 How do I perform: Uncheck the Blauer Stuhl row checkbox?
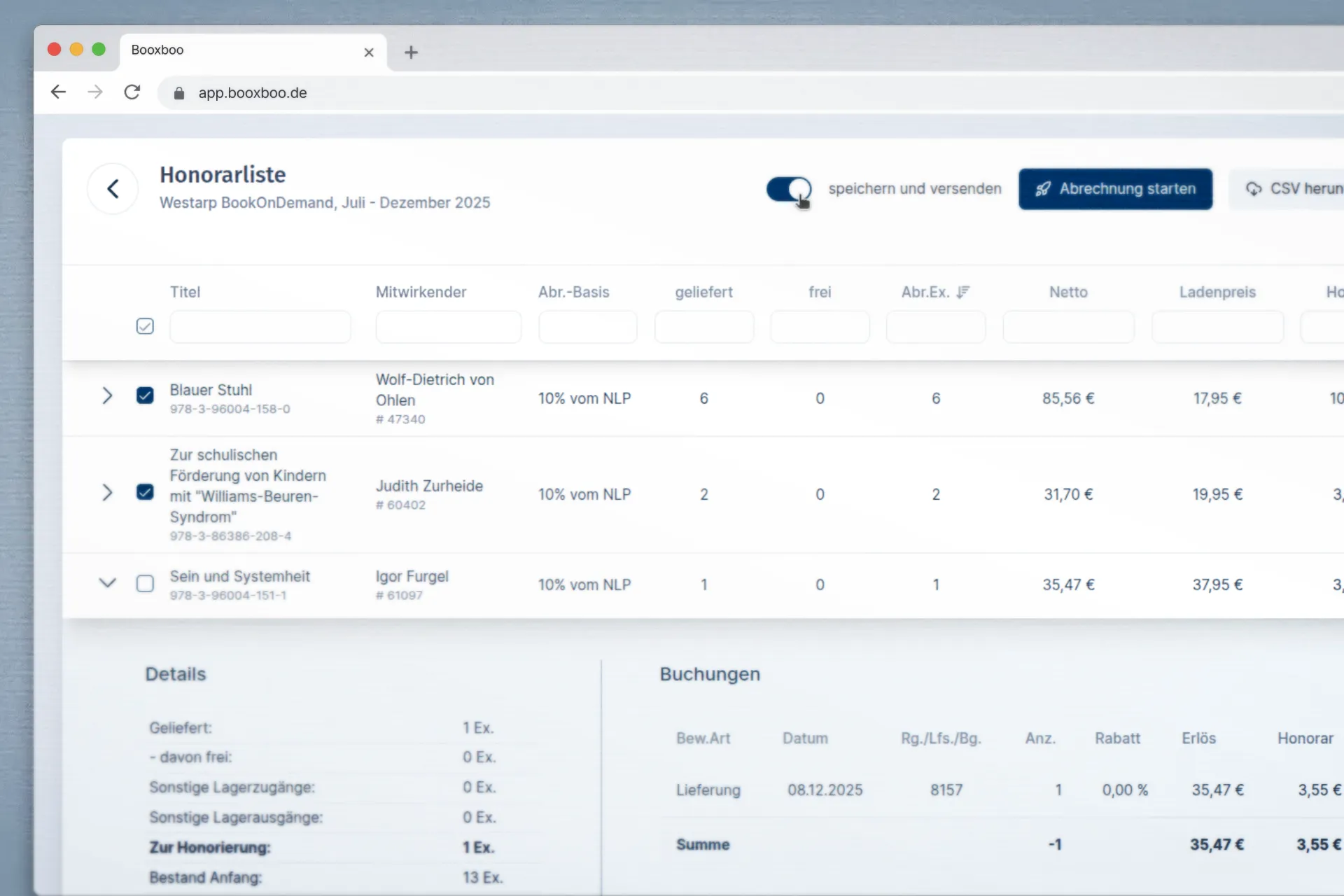(x=145, y=396)
